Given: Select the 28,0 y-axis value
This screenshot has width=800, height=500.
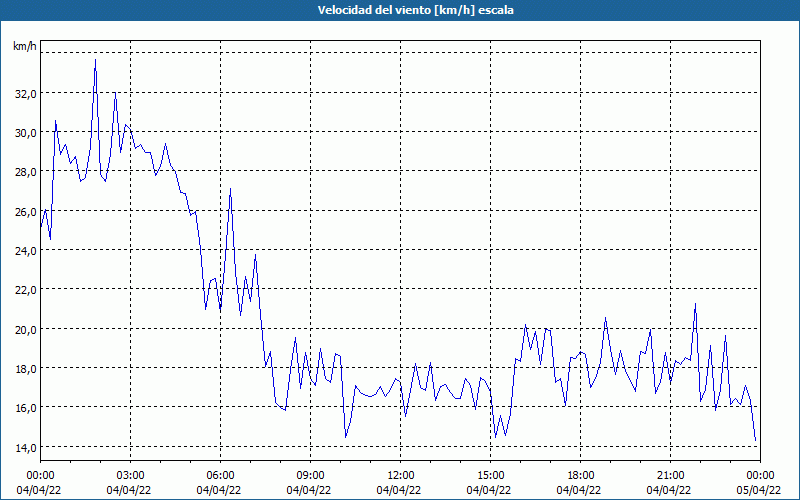Looking at the screenshot, I should 26,172.
